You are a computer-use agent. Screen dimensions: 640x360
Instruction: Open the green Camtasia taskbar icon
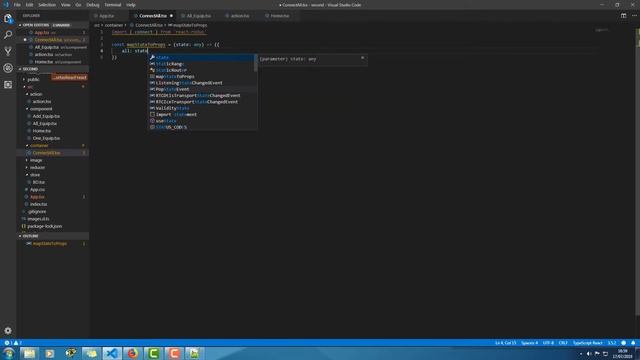[153, 353]
